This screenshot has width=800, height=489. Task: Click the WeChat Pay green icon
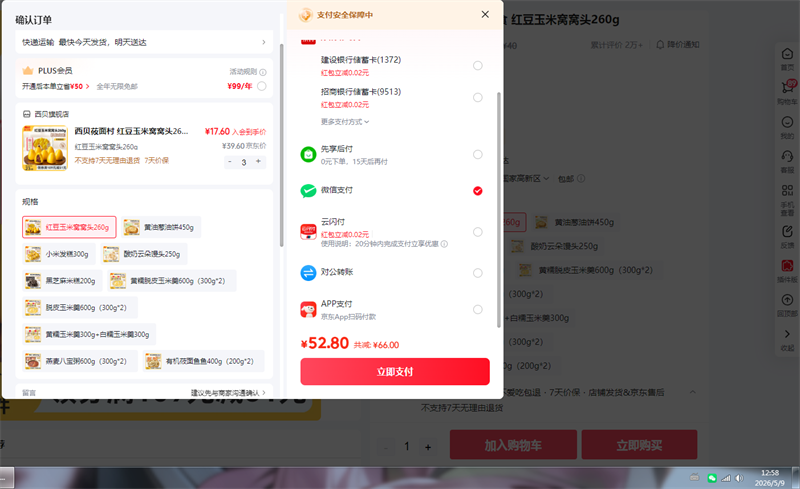point(308,190)
